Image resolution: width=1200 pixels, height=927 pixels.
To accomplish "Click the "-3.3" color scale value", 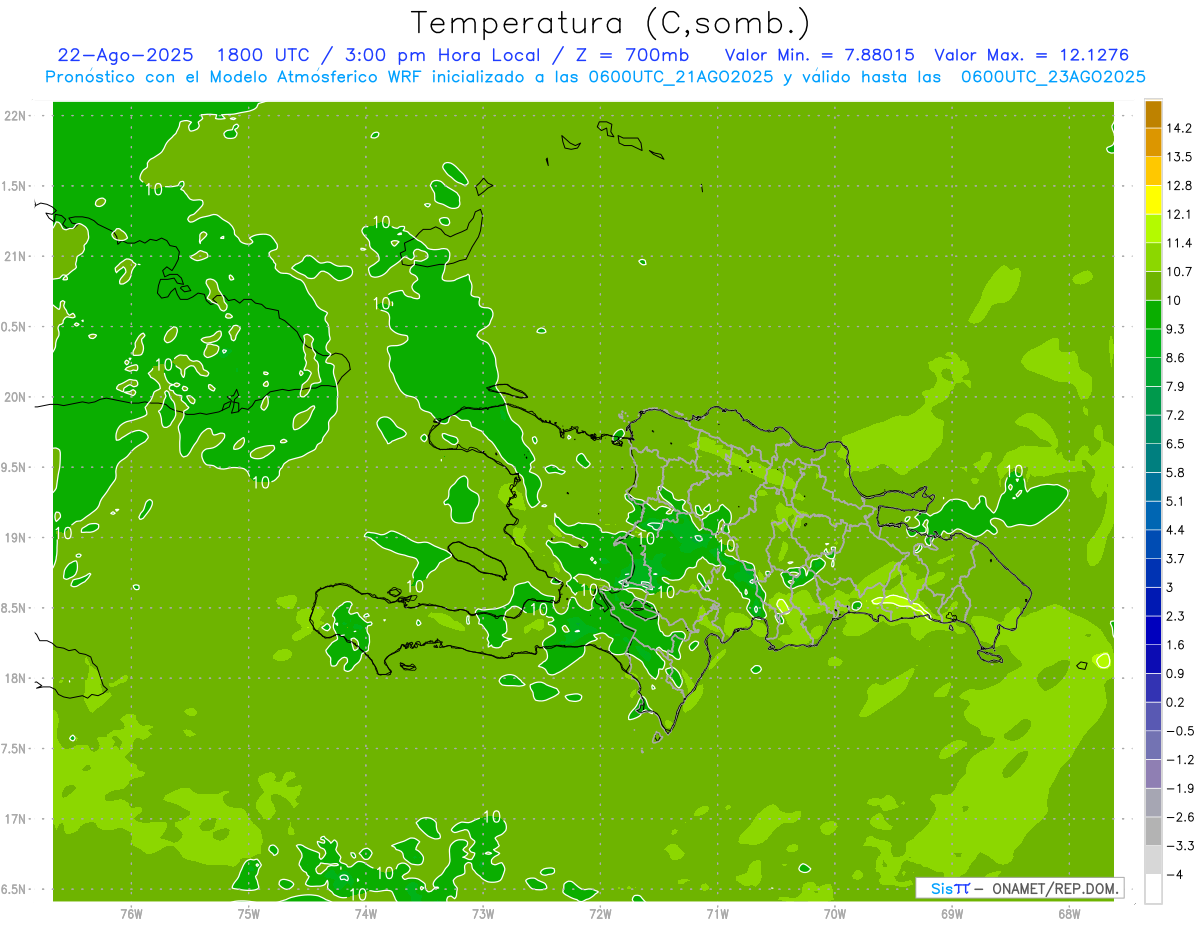I will (x=1180, y=846).
